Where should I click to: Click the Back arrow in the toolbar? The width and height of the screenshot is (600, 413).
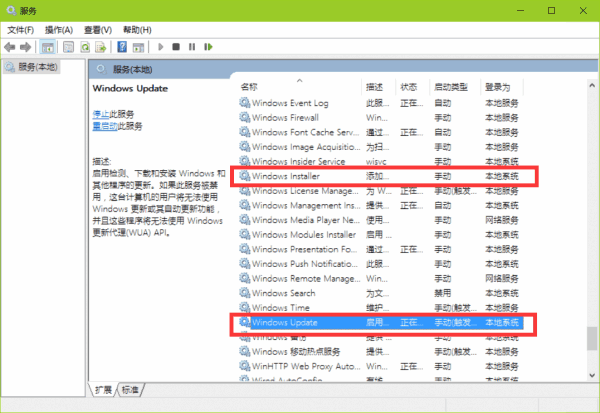click(12, 46)
